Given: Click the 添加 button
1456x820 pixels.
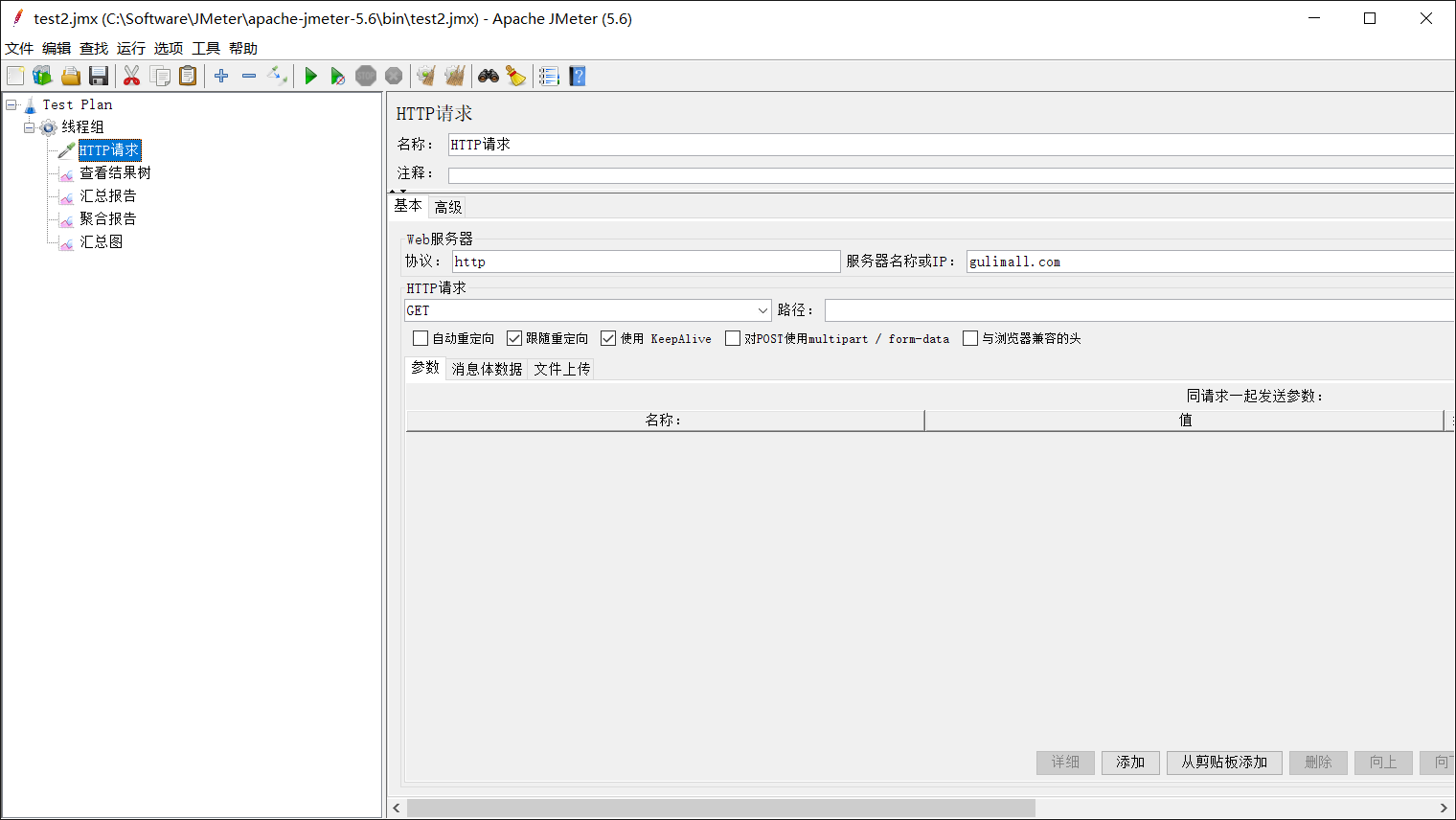Looking at the screenshot, I should (x=1130, y=763).
